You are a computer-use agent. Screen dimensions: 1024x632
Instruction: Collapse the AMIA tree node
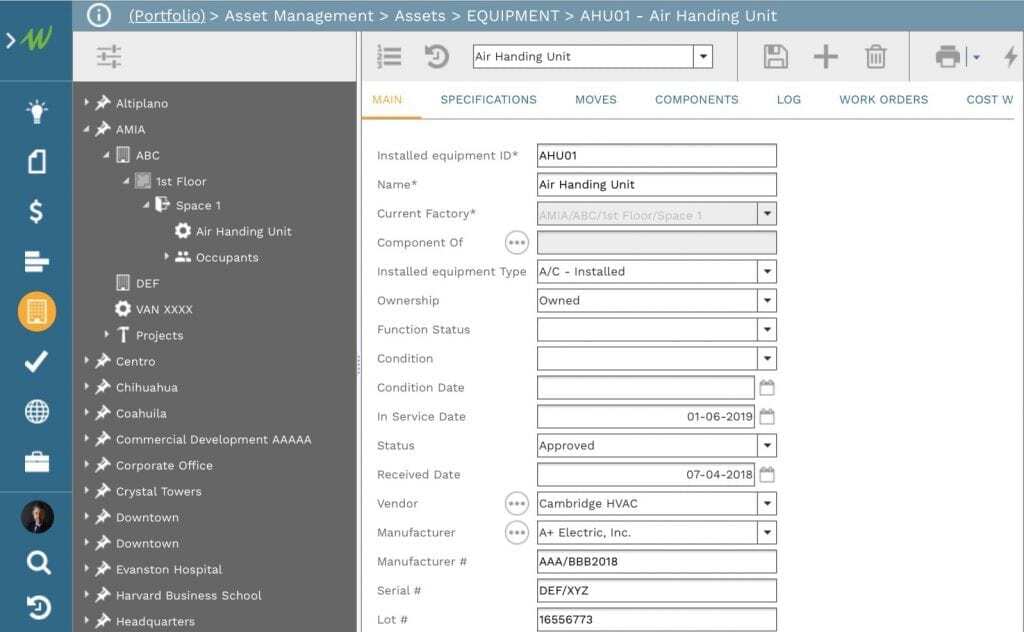pos(86,129)
